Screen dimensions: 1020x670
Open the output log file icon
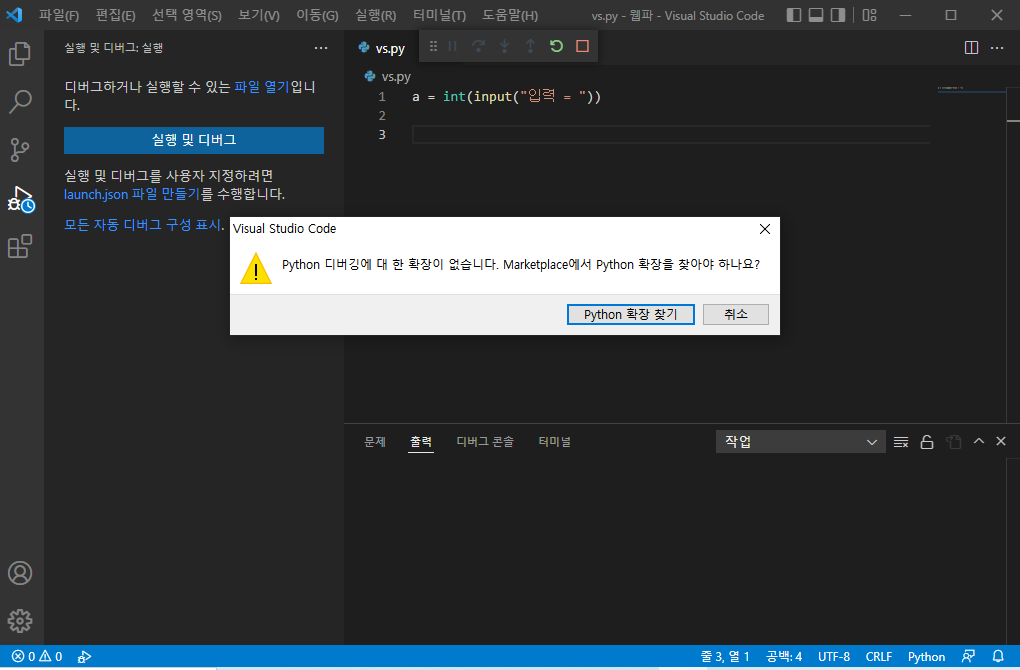tap(954, 442)
